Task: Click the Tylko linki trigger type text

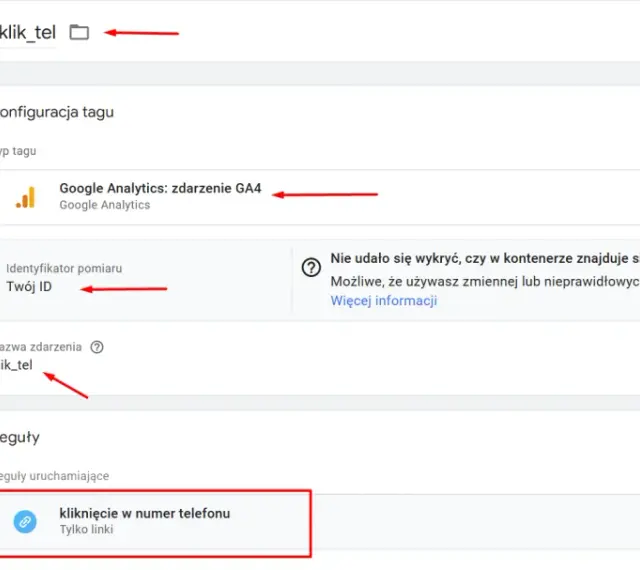Action: [x=87, y=529]
